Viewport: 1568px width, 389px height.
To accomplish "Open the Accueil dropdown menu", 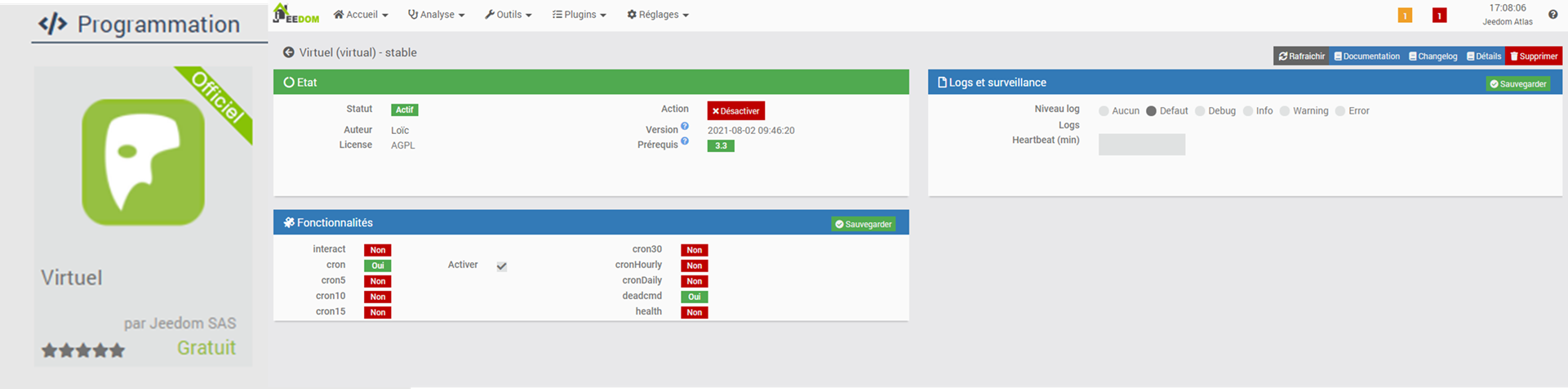I will point(361,15).
